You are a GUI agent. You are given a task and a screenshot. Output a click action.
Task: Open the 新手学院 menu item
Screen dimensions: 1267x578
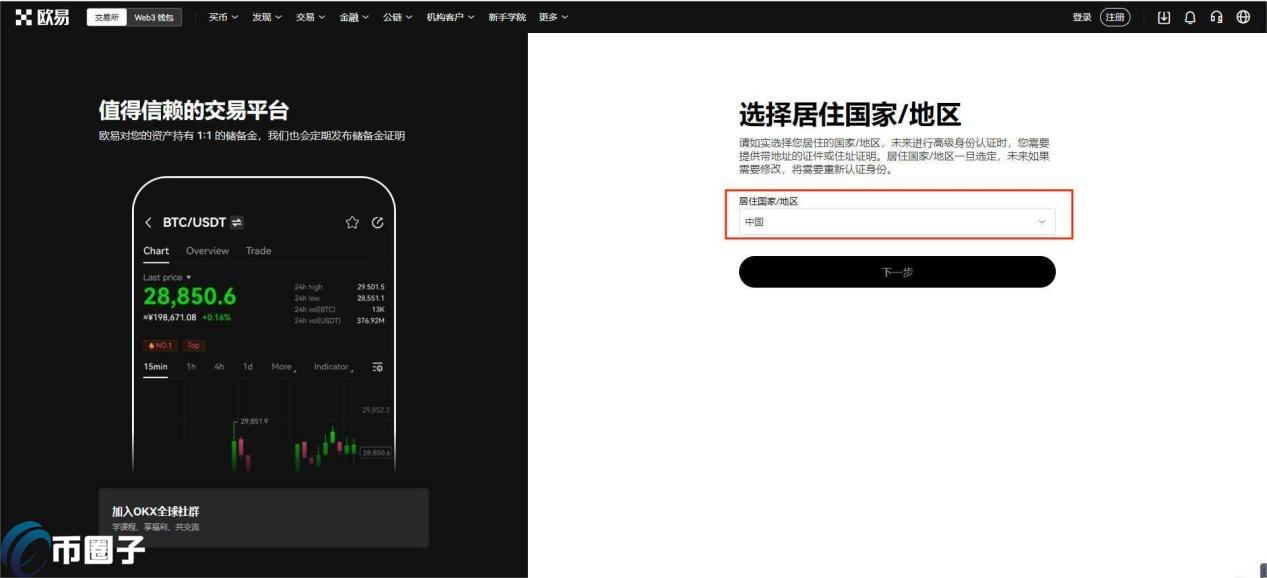pyautogui.click(x=507, y=17)
